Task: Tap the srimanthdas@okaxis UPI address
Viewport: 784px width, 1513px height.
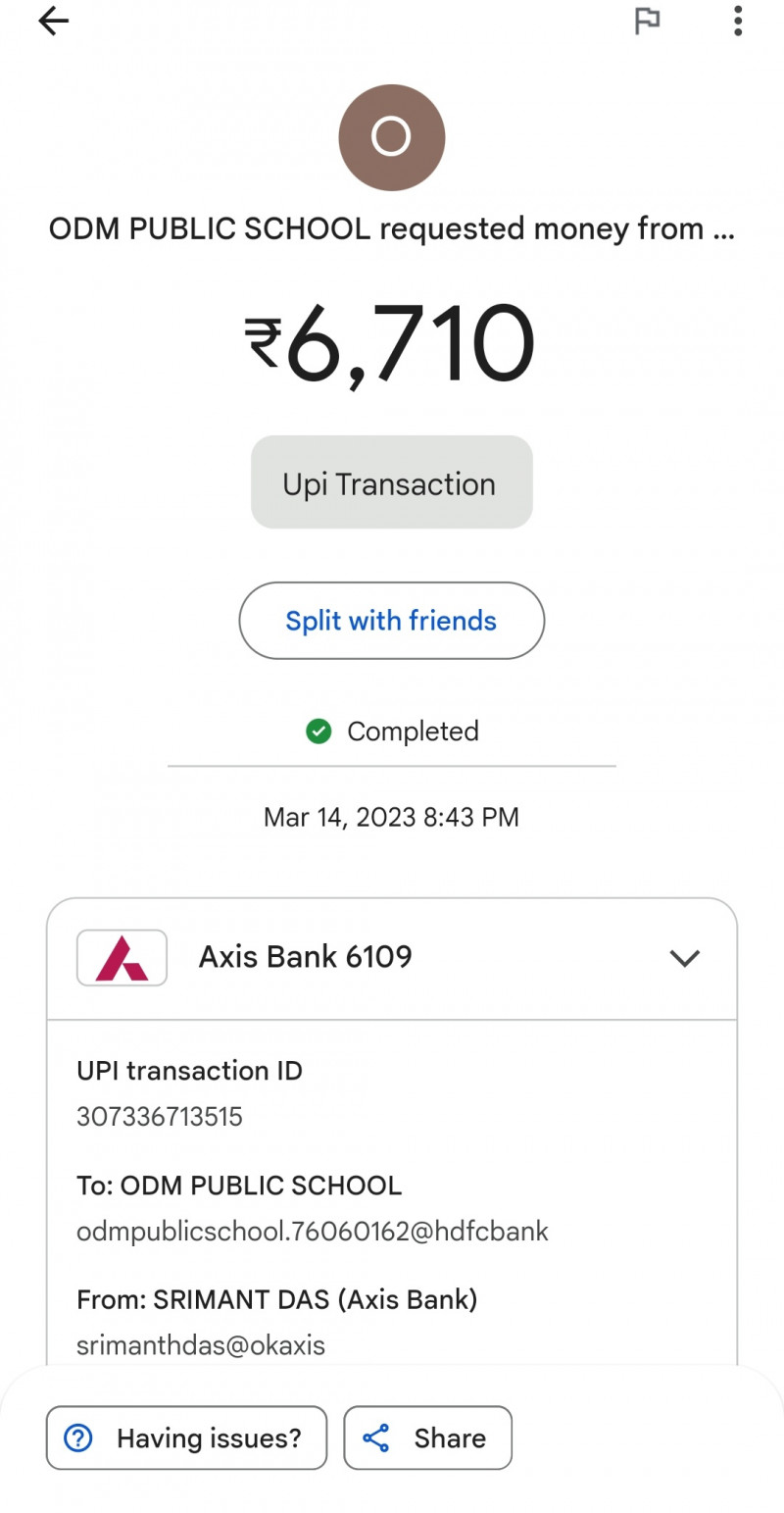Action: 201,1345
